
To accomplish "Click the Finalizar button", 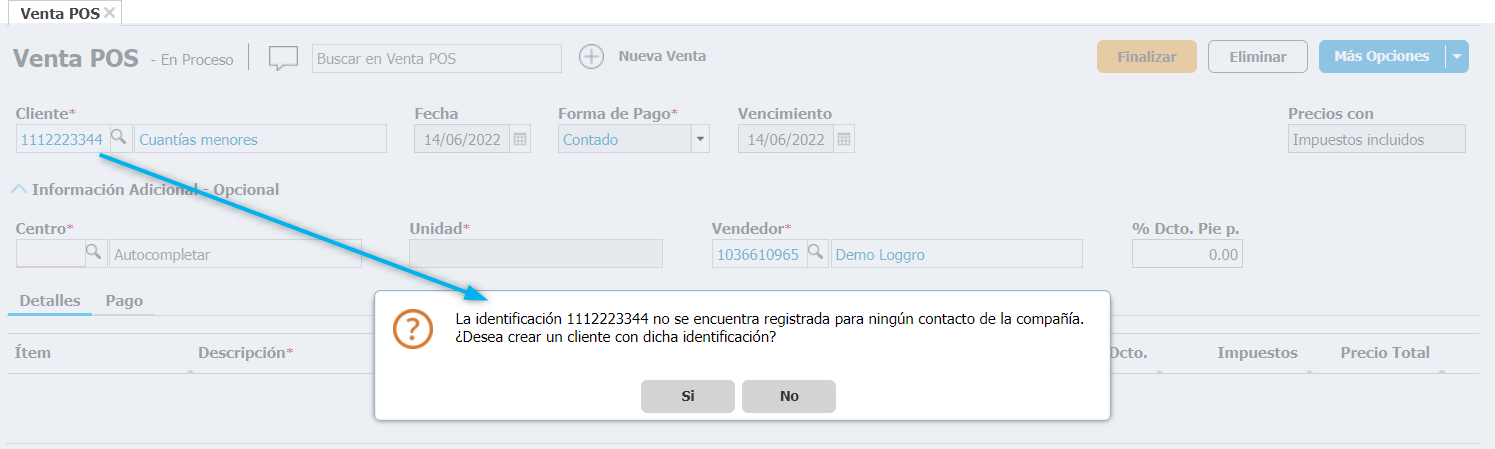I will [1146, 57].
